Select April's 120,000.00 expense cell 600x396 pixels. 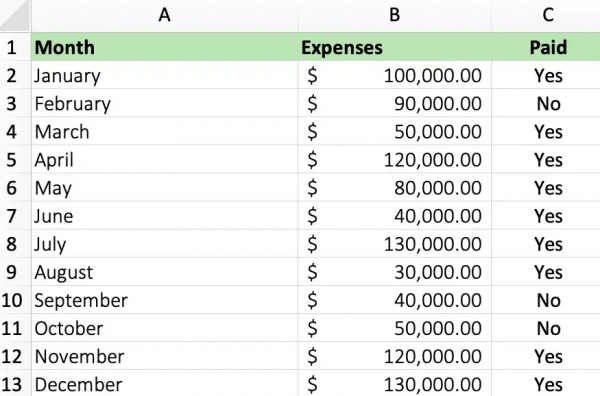pos(395,160)
